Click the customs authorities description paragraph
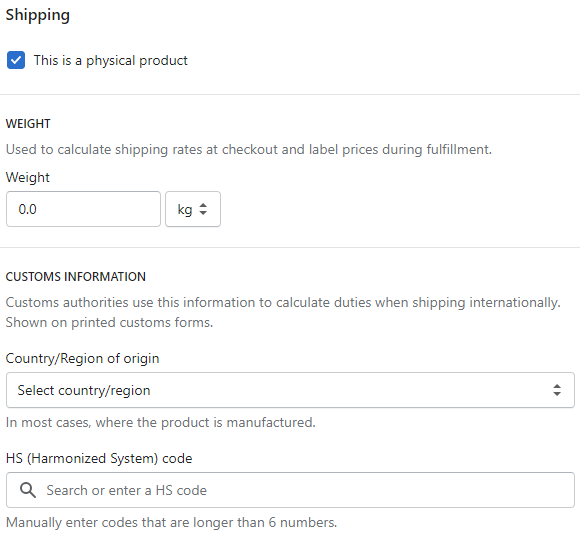Image resolution: width=580 pixels, height=541 pixels. pyautogui.click(x=283, y=312)
